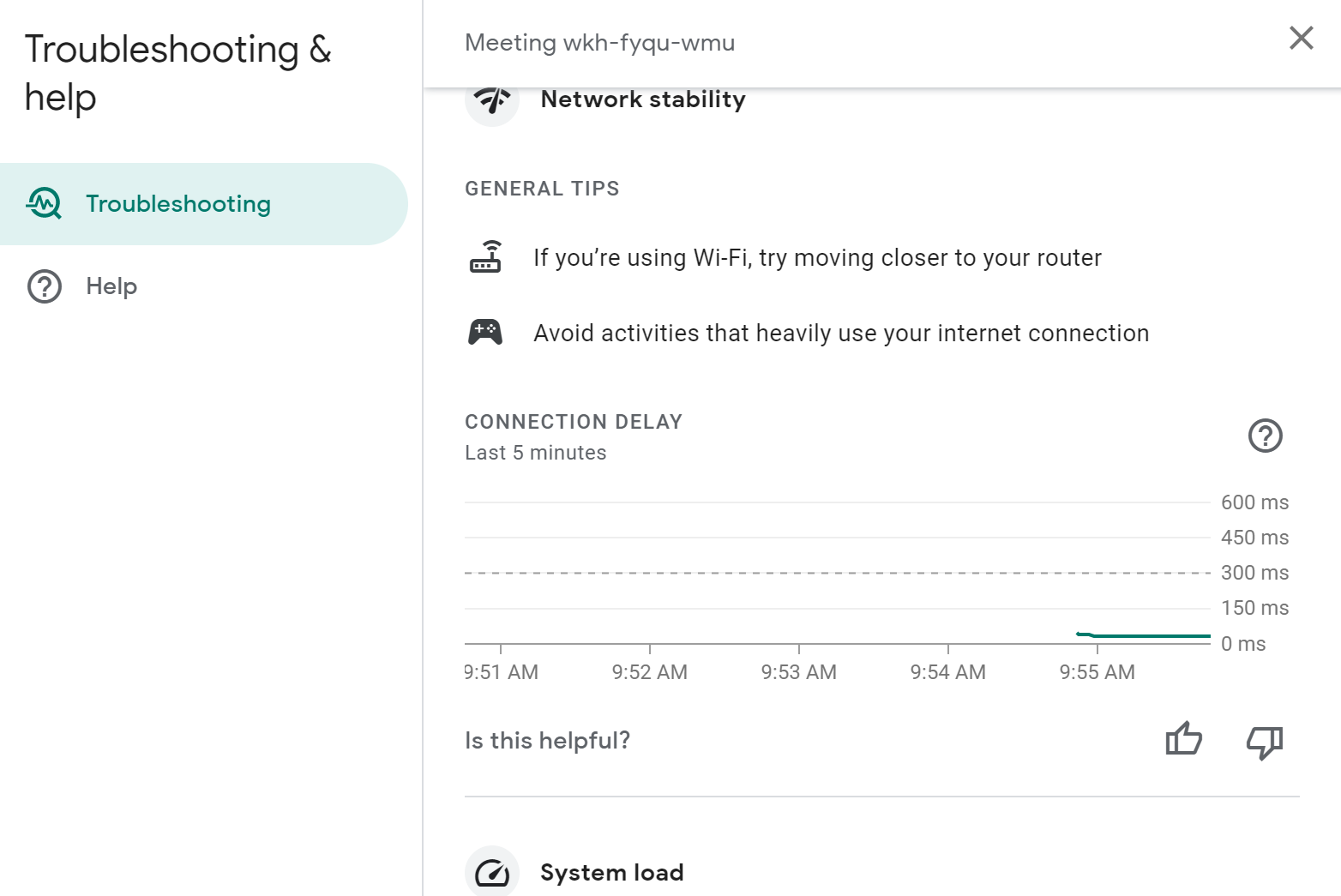
Task: Click the Wi-Fi router tip text
Action: tap(817, 258)
